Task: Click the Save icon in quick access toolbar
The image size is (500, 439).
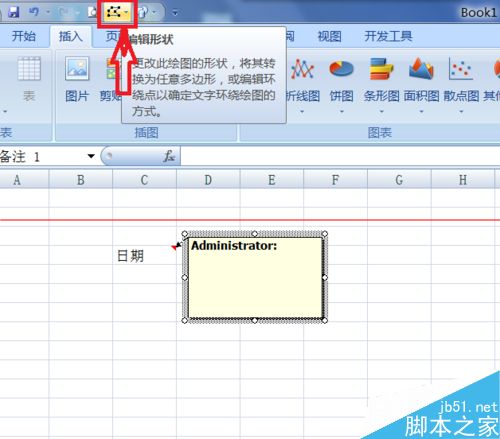Action: coord(13,12)
